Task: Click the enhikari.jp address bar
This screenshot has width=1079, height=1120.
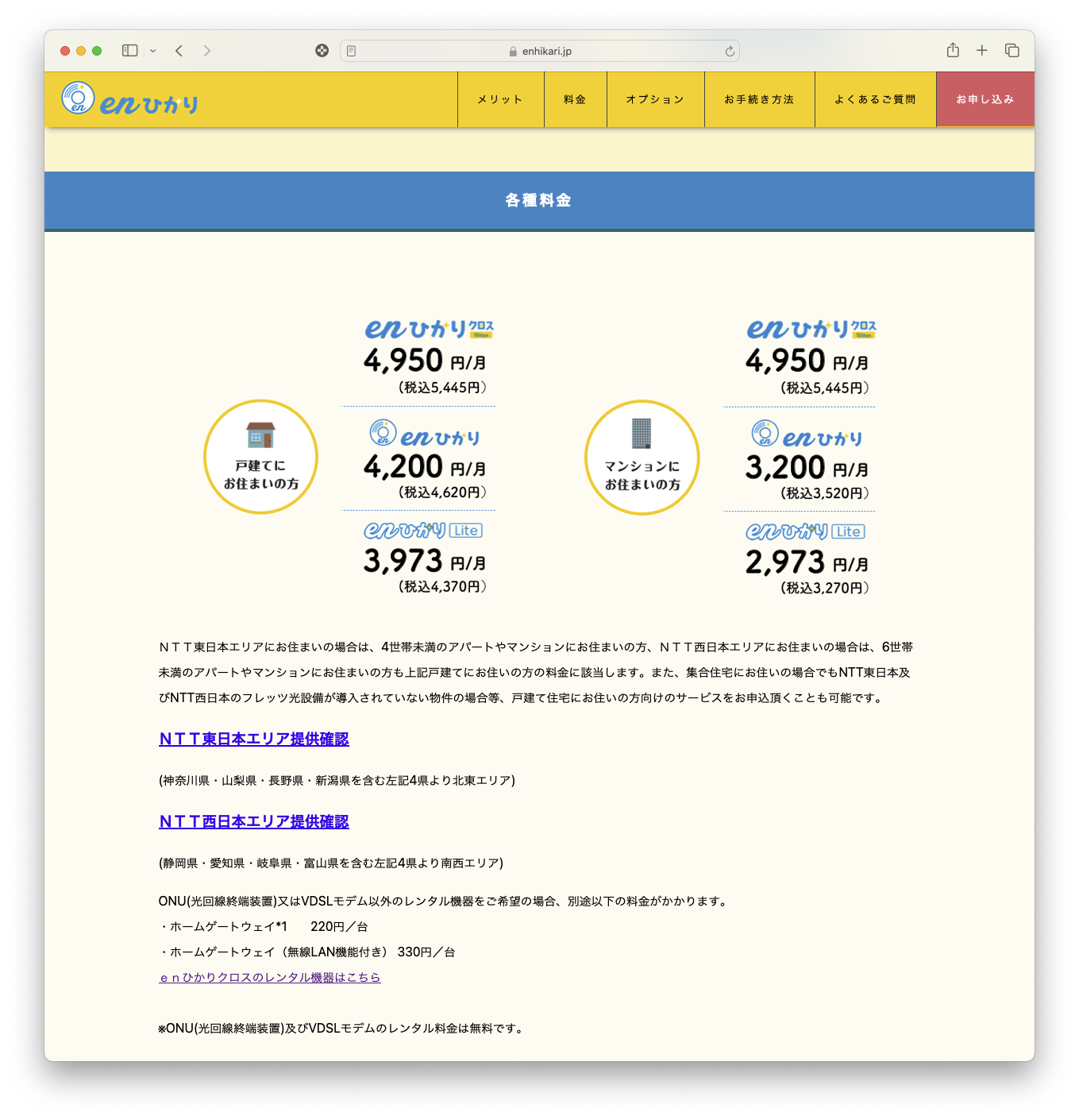Action: (540, 51)
